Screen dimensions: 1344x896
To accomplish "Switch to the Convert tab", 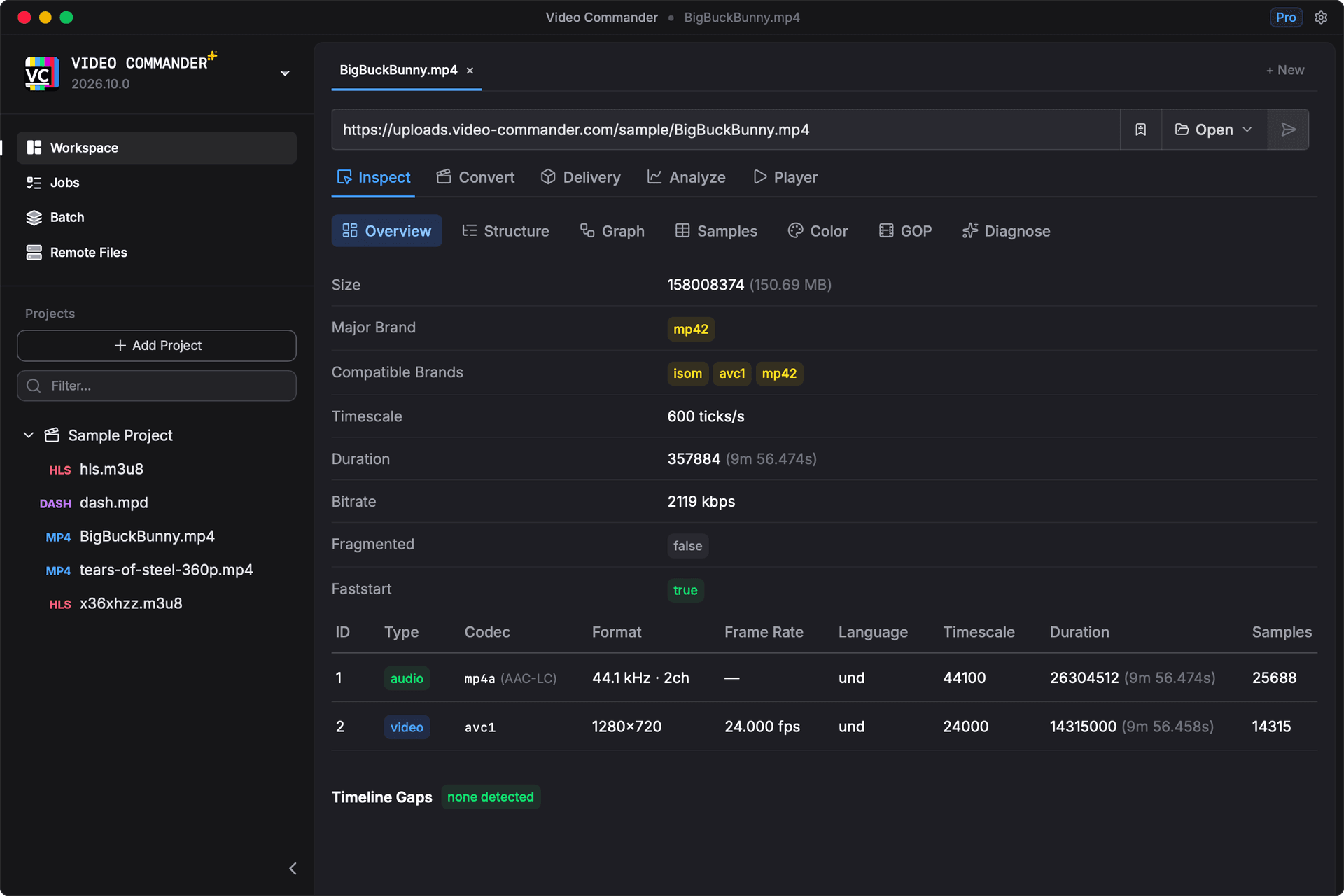I will click(x=475, y=178).
